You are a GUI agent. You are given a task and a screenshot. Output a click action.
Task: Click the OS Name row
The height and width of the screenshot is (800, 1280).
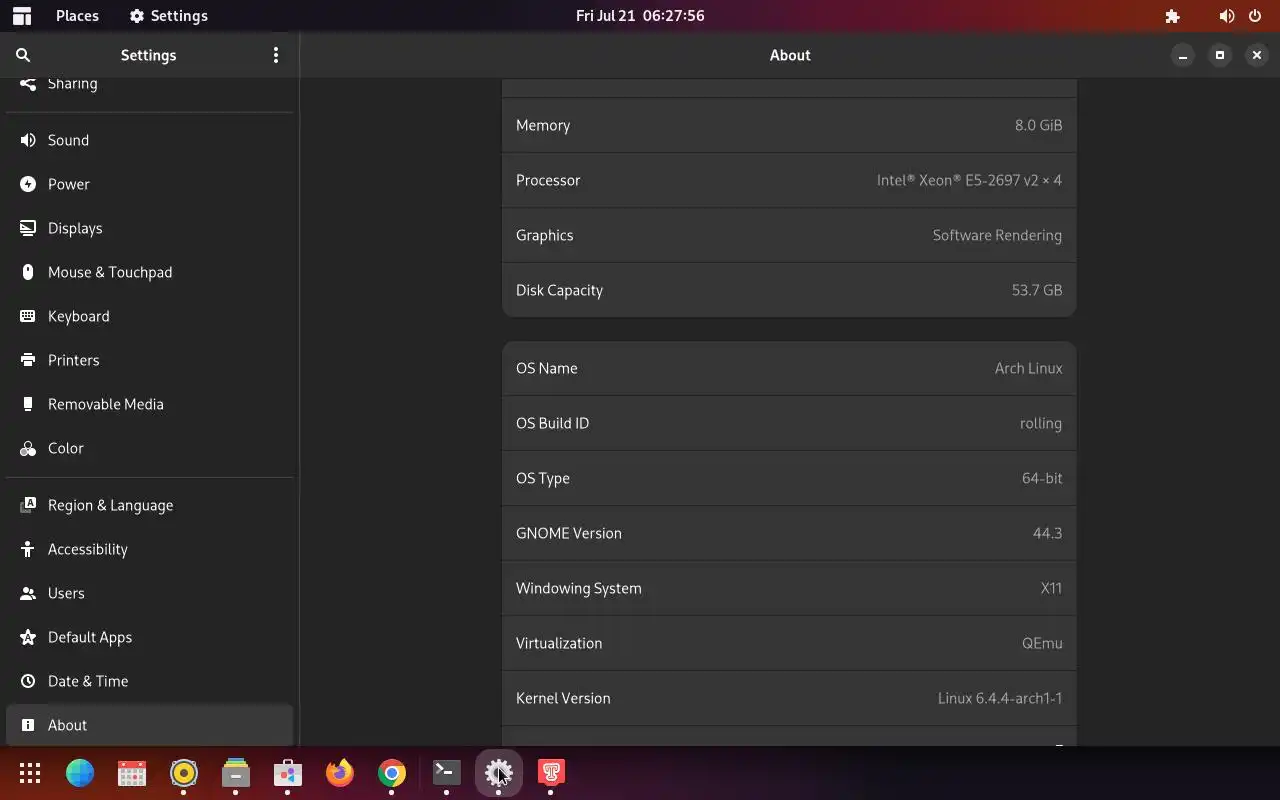(789, 368)
